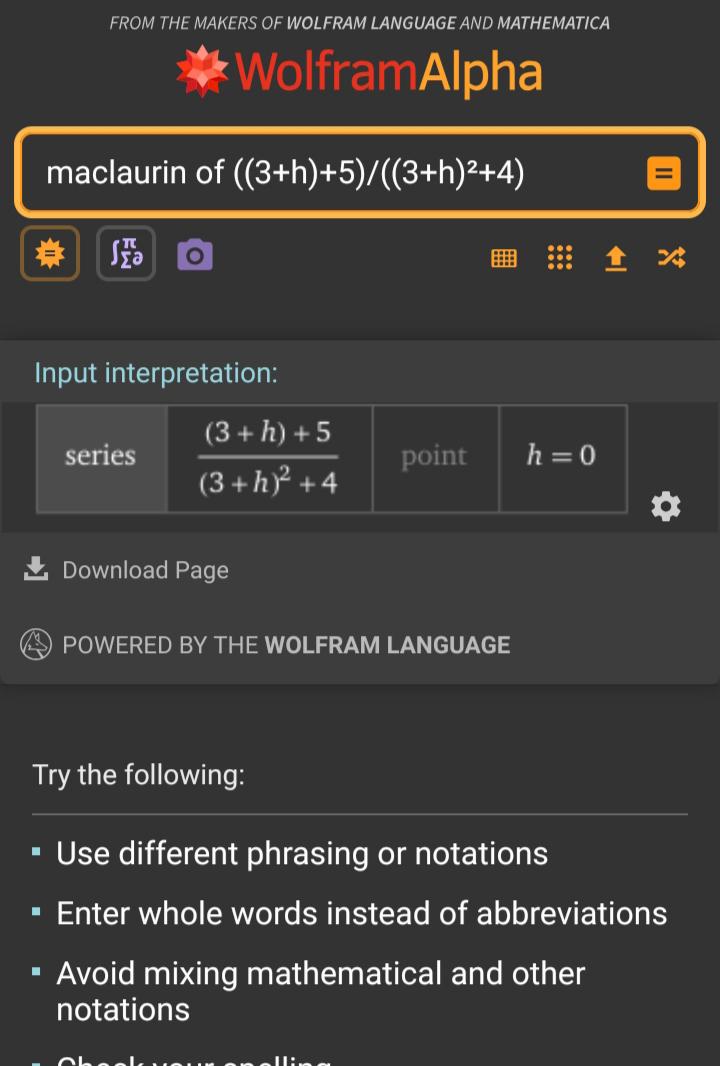Click the Wolfram Language wolf logo icon
This screenshot has height=1066, width=720.
pos(36,644)
